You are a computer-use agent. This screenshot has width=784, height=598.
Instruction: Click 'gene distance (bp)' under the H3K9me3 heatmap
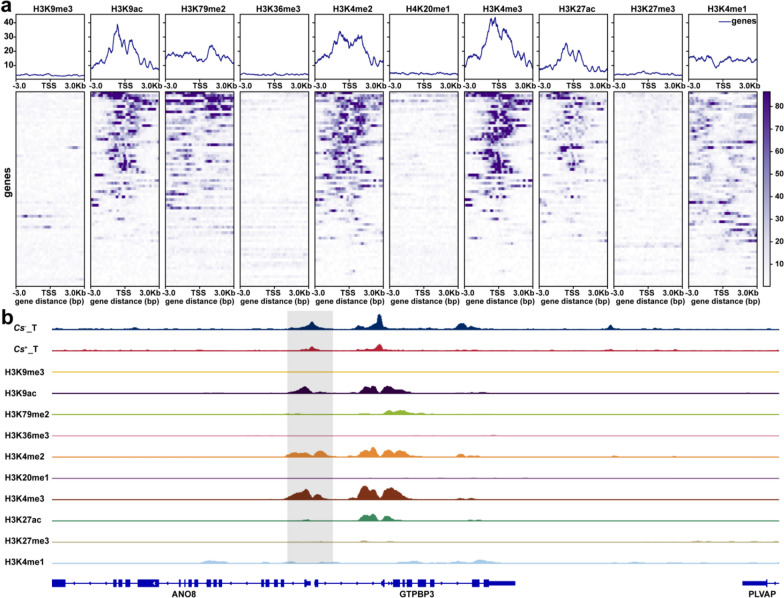click(50, 302)
